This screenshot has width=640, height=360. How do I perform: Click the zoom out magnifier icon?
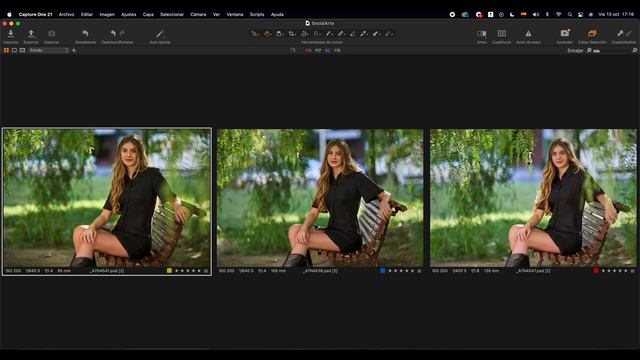(x=589, y=51)
